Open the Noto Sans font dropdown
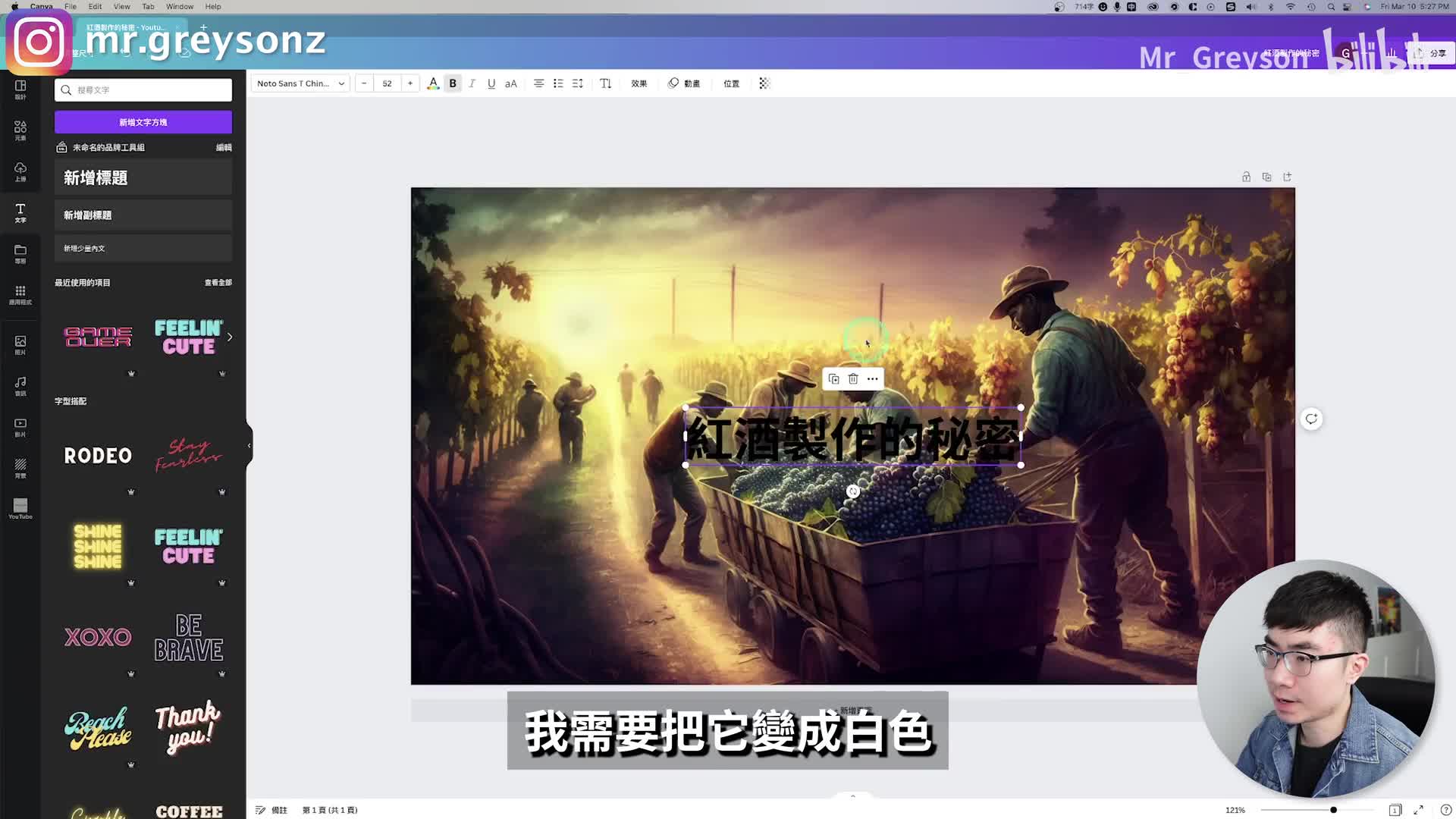 [300, 83]
